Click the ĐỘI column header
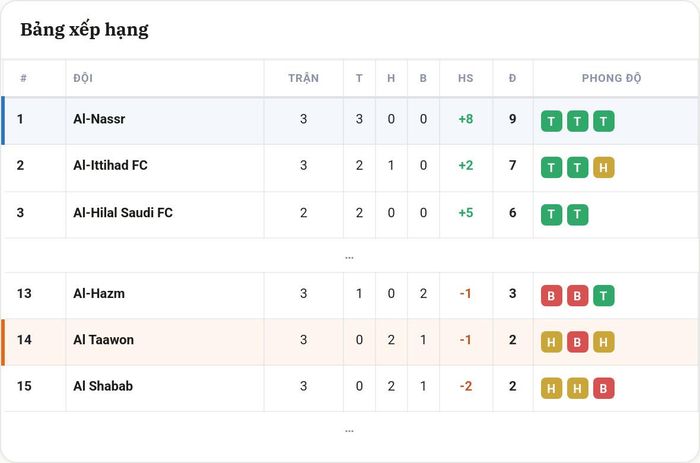 83,78
